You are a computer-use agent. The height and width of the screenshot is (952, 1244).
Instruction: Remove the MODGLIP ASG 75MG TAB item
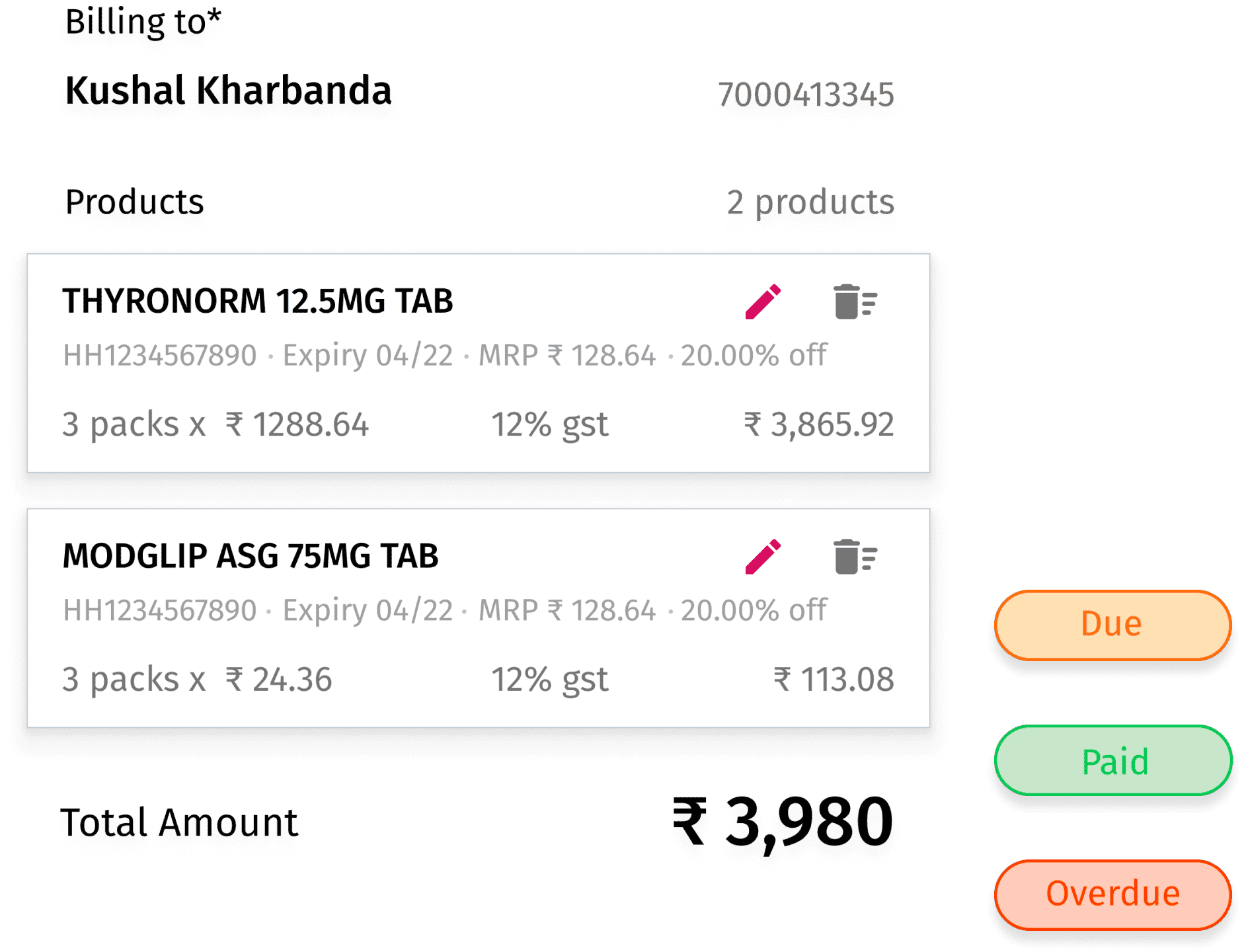click(x=854, y=557)
